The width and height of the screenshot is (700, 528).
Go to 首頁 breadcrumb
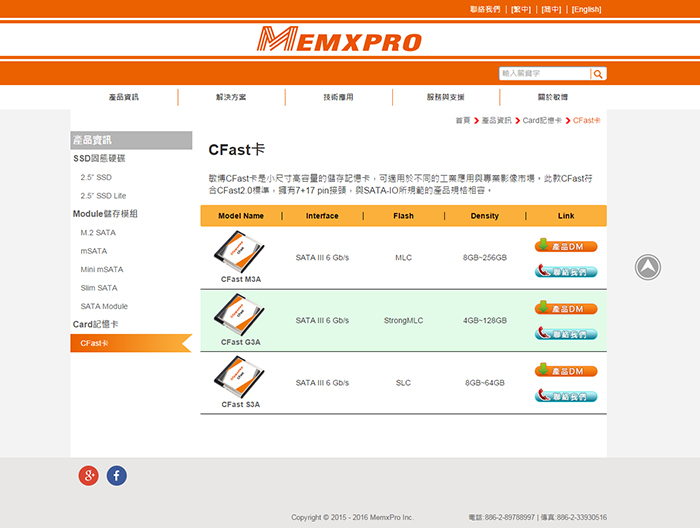463,121
